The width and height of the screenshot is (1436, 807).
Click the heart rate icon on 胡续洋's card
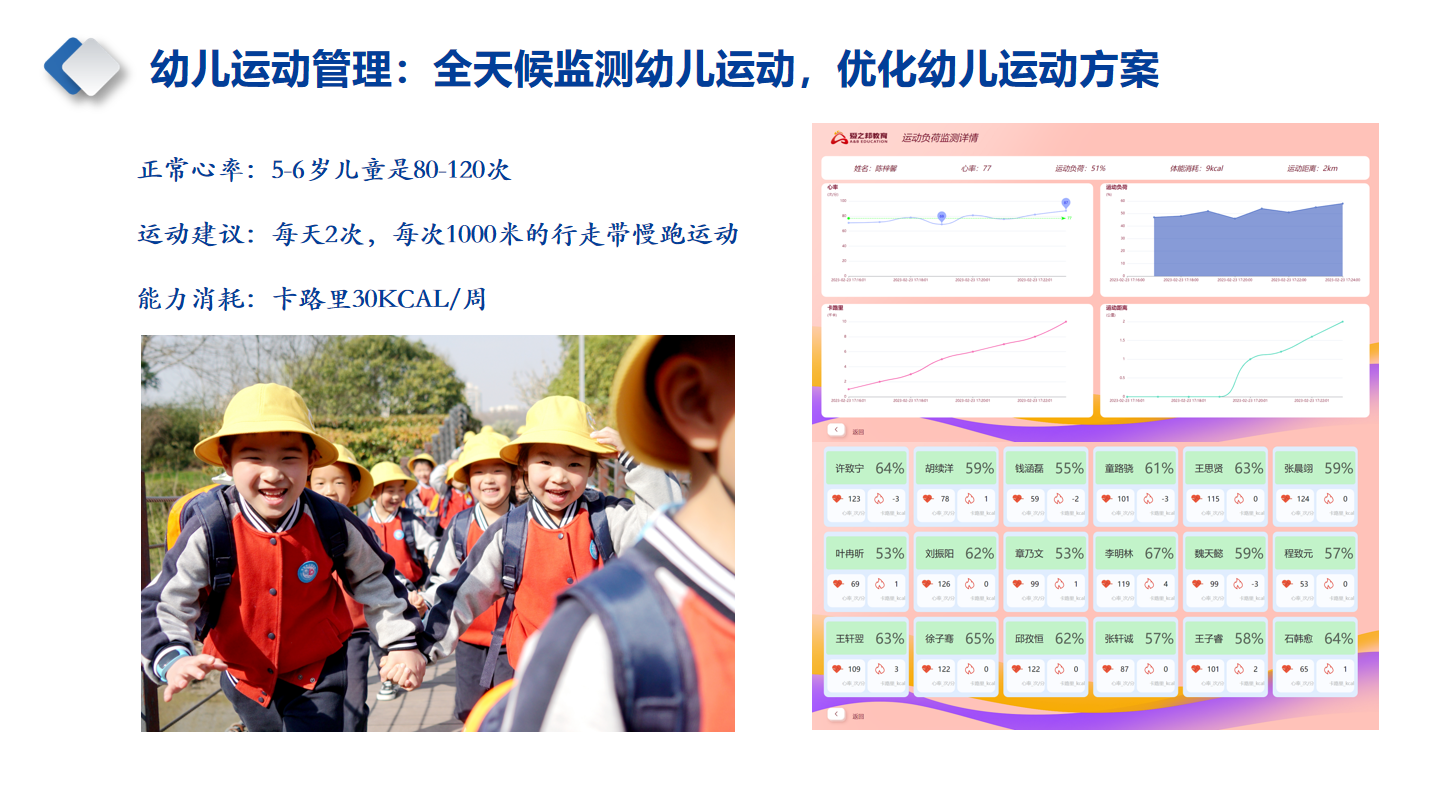pyautogui.click(x=927, y=498)
